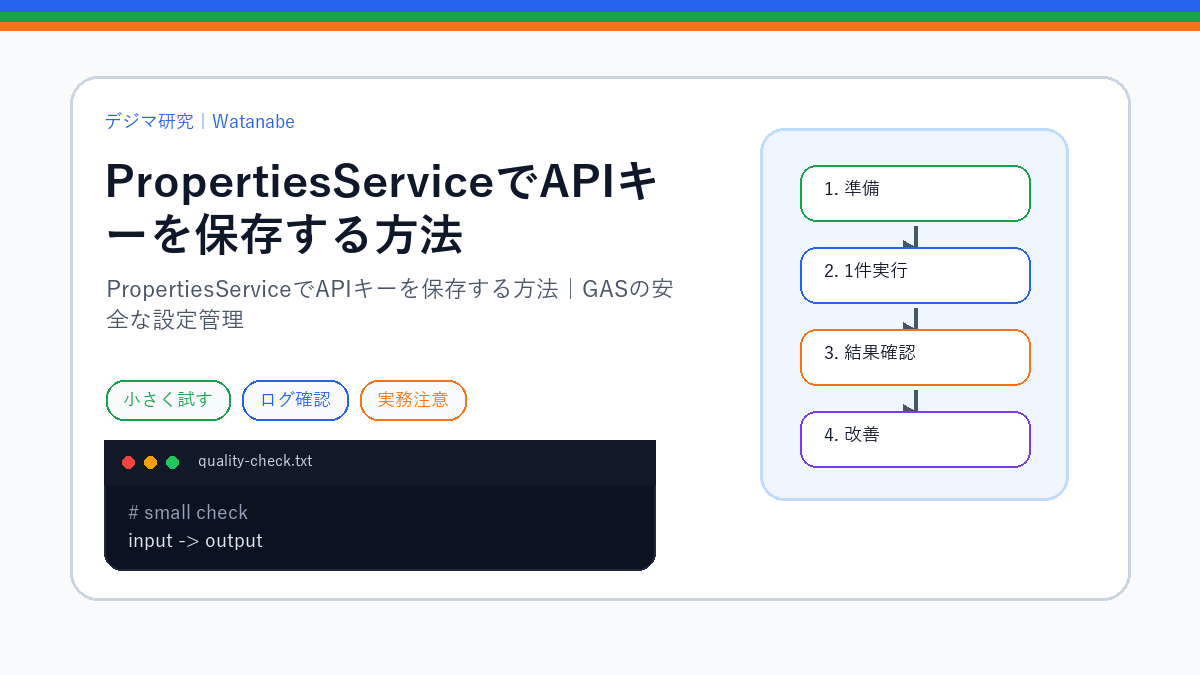Click the 'input -> output' code line
The width and height of the screenshot is (1200, 675).
point(195,541)
